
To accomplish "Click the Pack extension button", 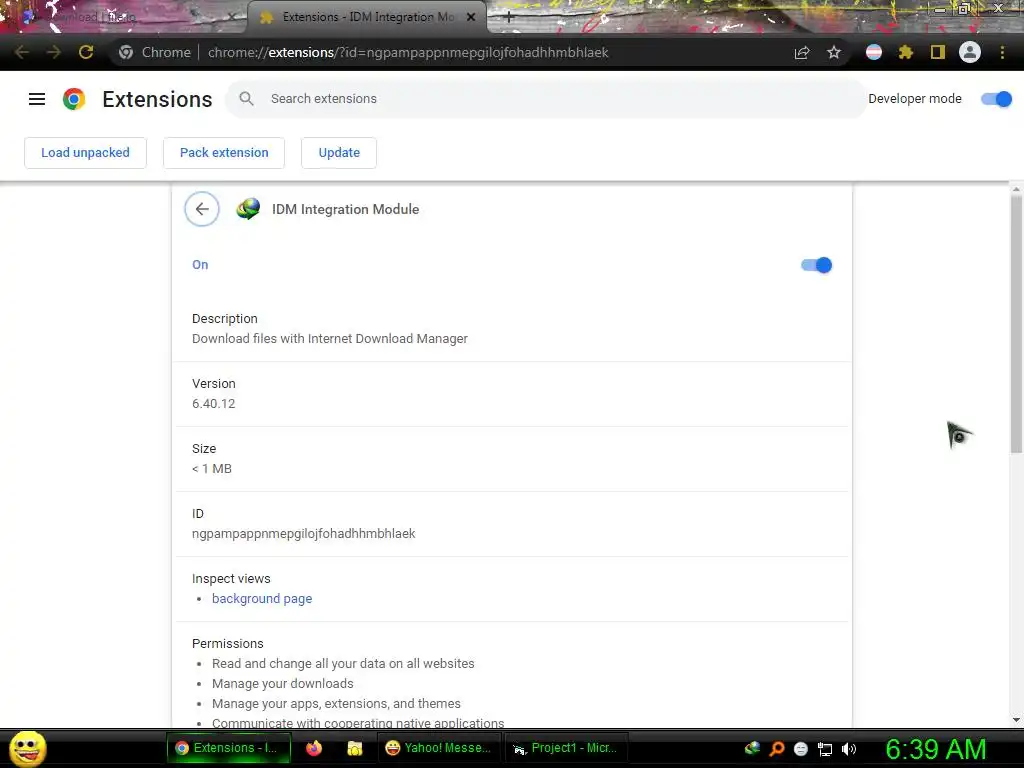I will pos(224,153).
